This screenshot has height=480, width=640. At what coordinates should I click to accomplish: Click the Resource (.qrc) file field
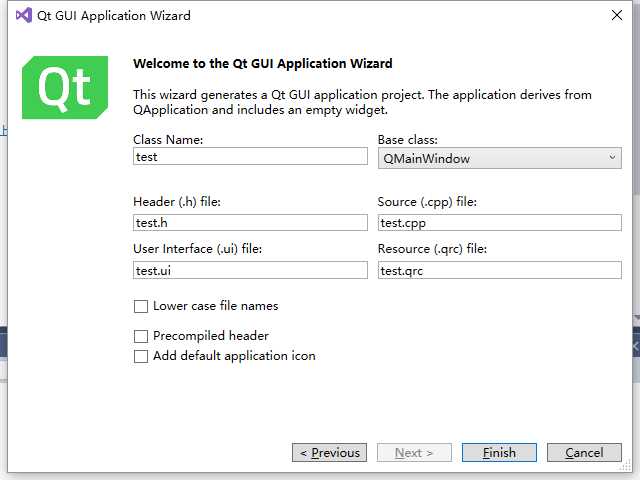tap(500, 270)
